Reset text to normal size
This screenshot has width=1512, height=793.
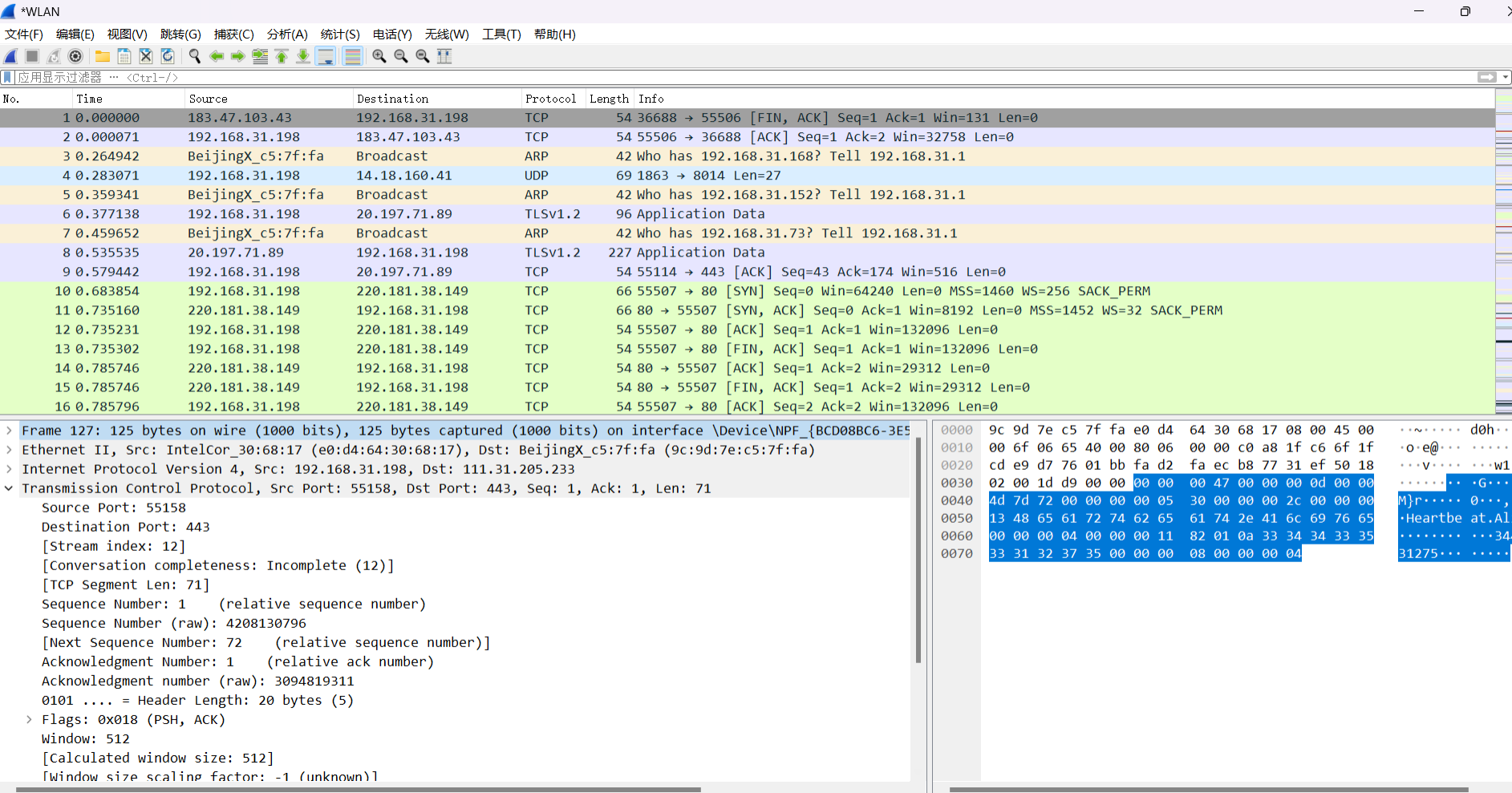click(x=423, y=56)
